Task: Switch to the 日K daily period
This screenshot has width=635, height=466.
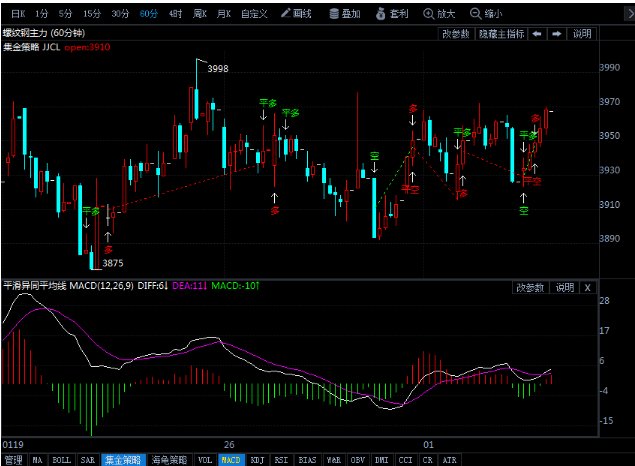Action: [17, 14]
